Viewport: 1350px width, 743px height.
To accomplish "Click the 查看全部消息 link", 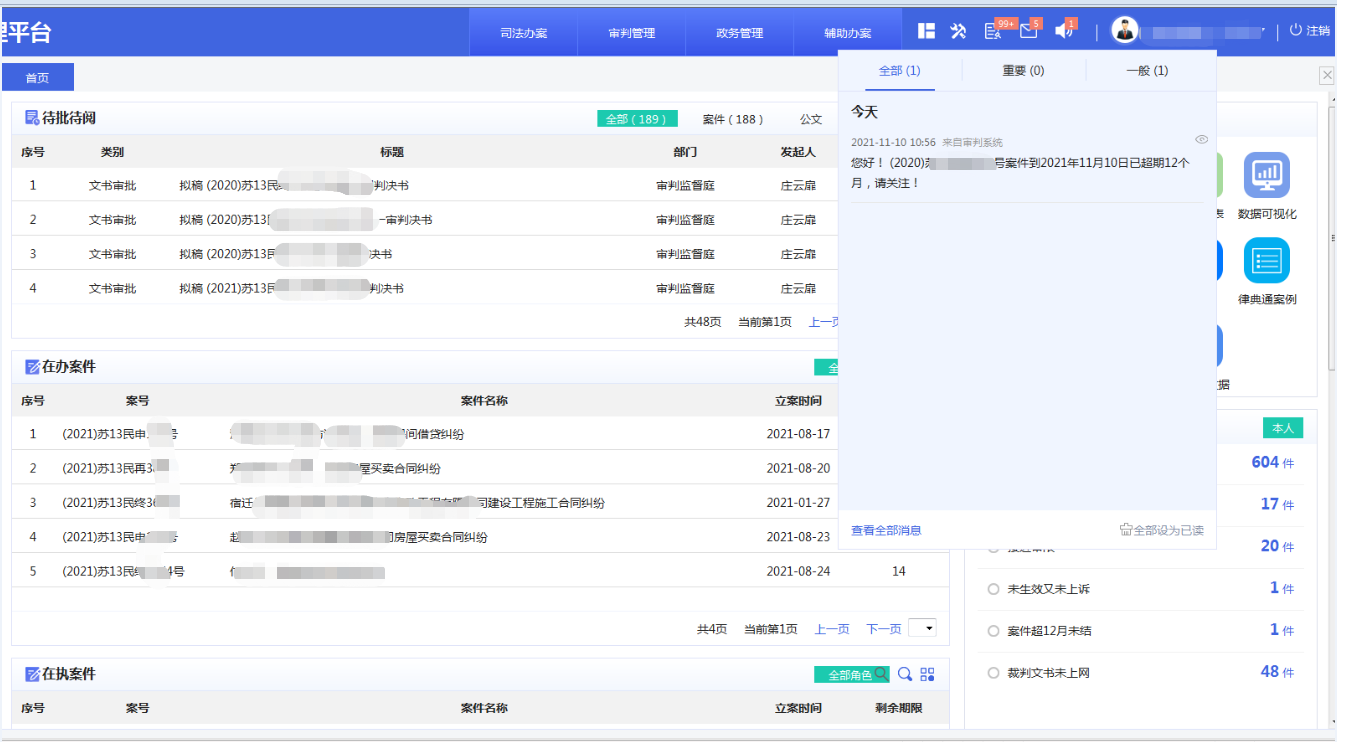I will pos(886,530).
